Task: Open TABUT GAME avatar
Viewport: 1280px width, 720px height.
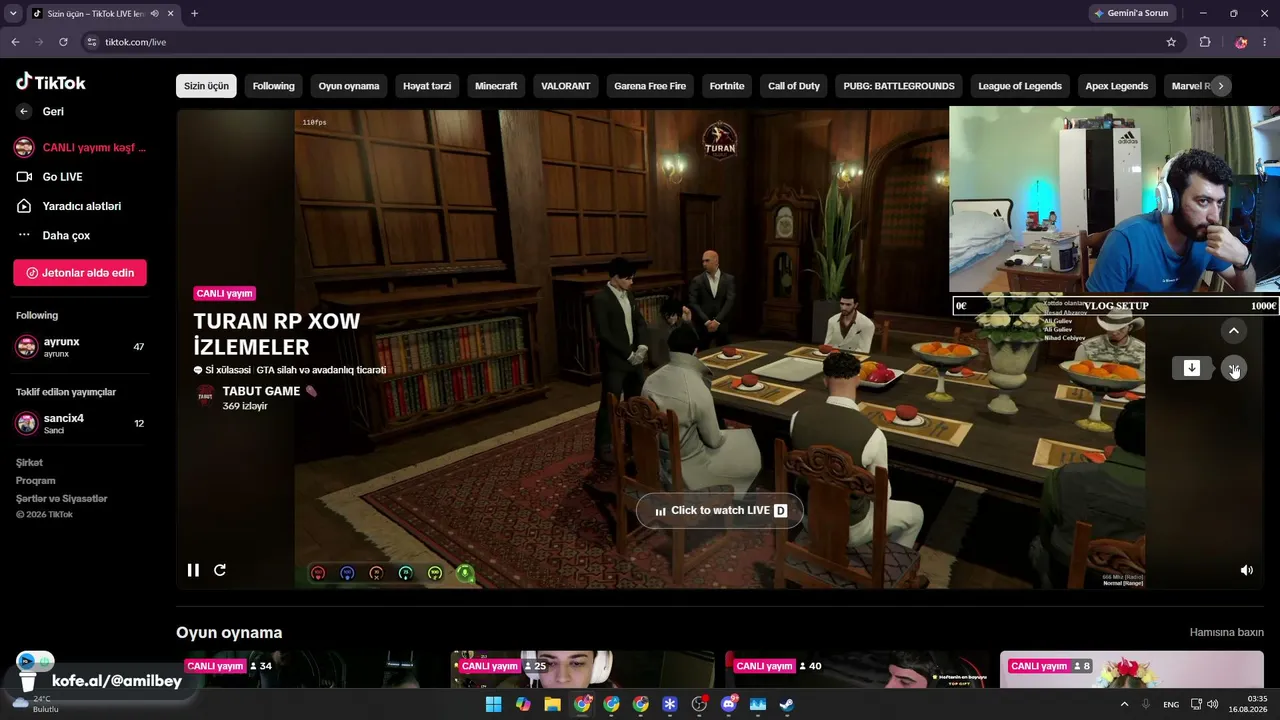Action: pos(205,396)
